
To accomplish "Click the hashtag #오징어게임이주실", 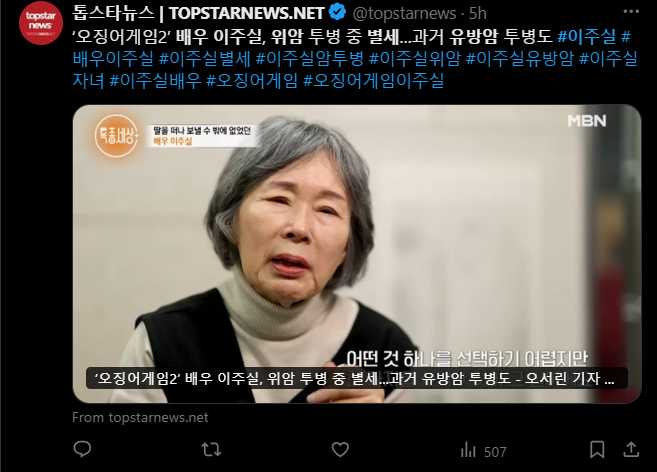I will click(x=373, y=80).
